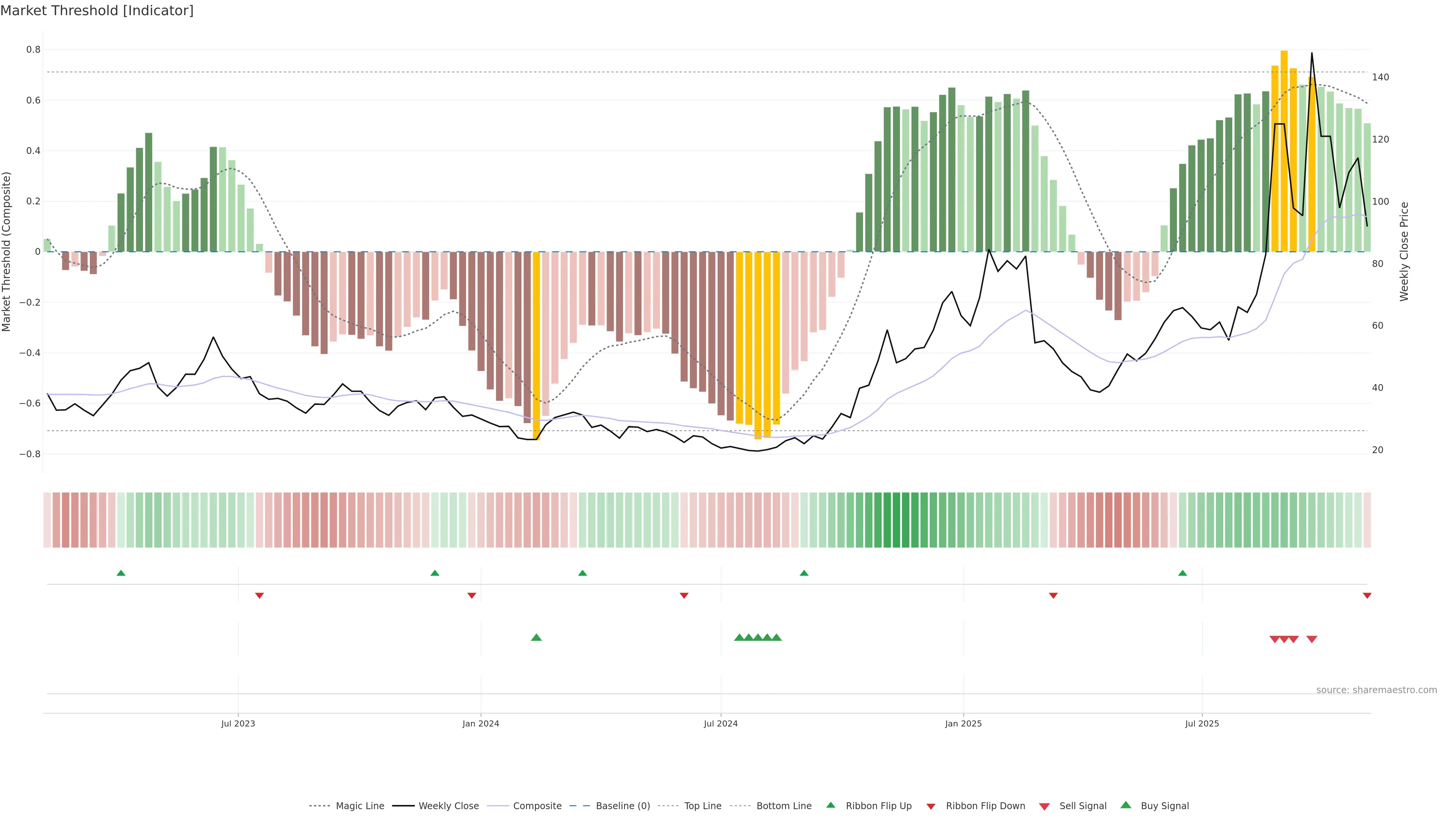Click the lone green buy signal after Jan 2024

coord(537,637)
